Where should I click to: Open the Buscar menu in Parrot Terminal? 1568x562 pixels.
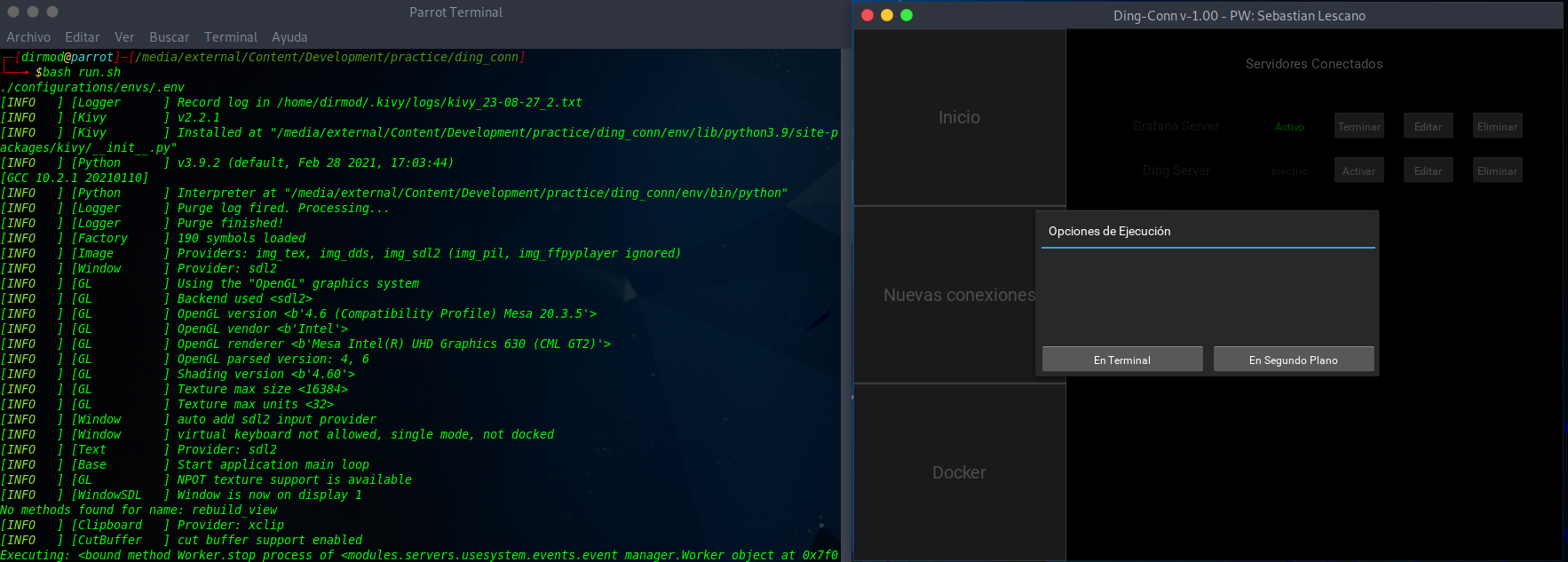point(169,37)
